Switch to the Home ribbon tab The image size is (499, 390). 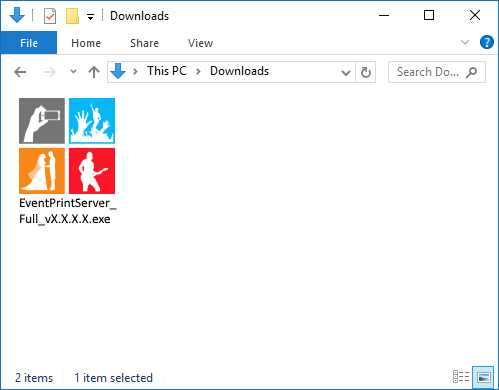86,43
